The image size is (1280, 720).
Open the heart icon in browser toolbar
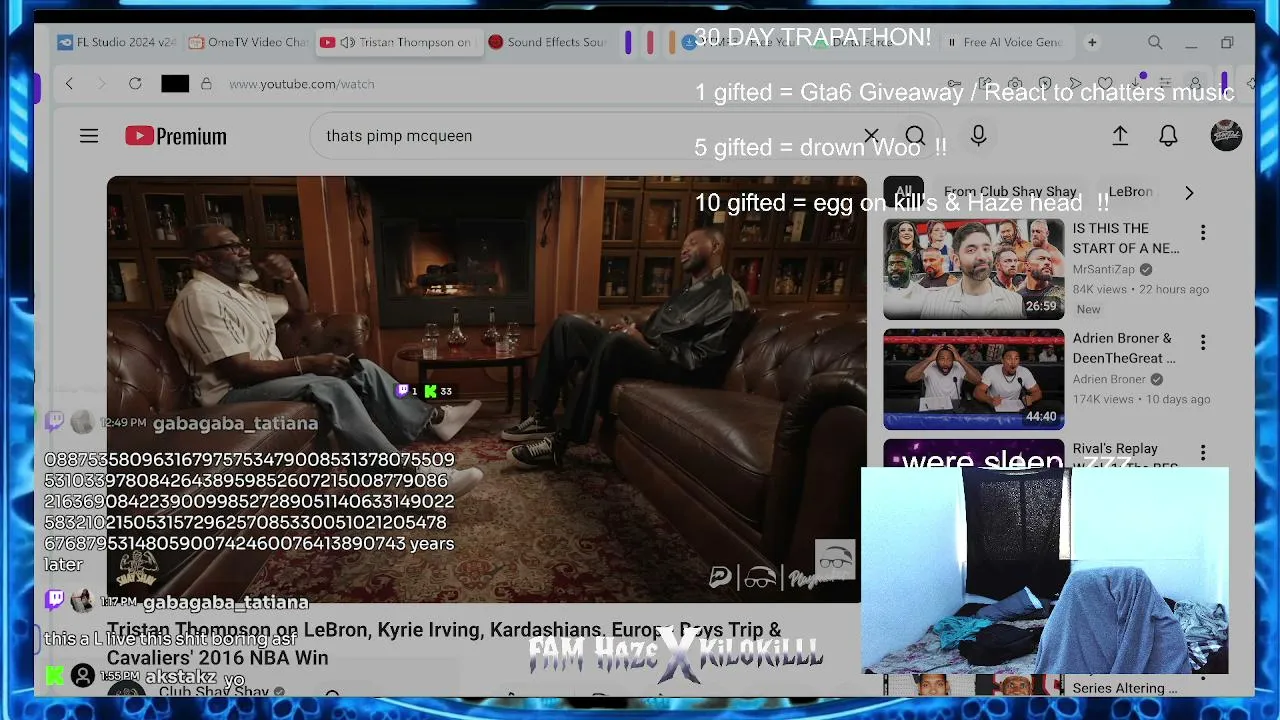coord(1105,84)
